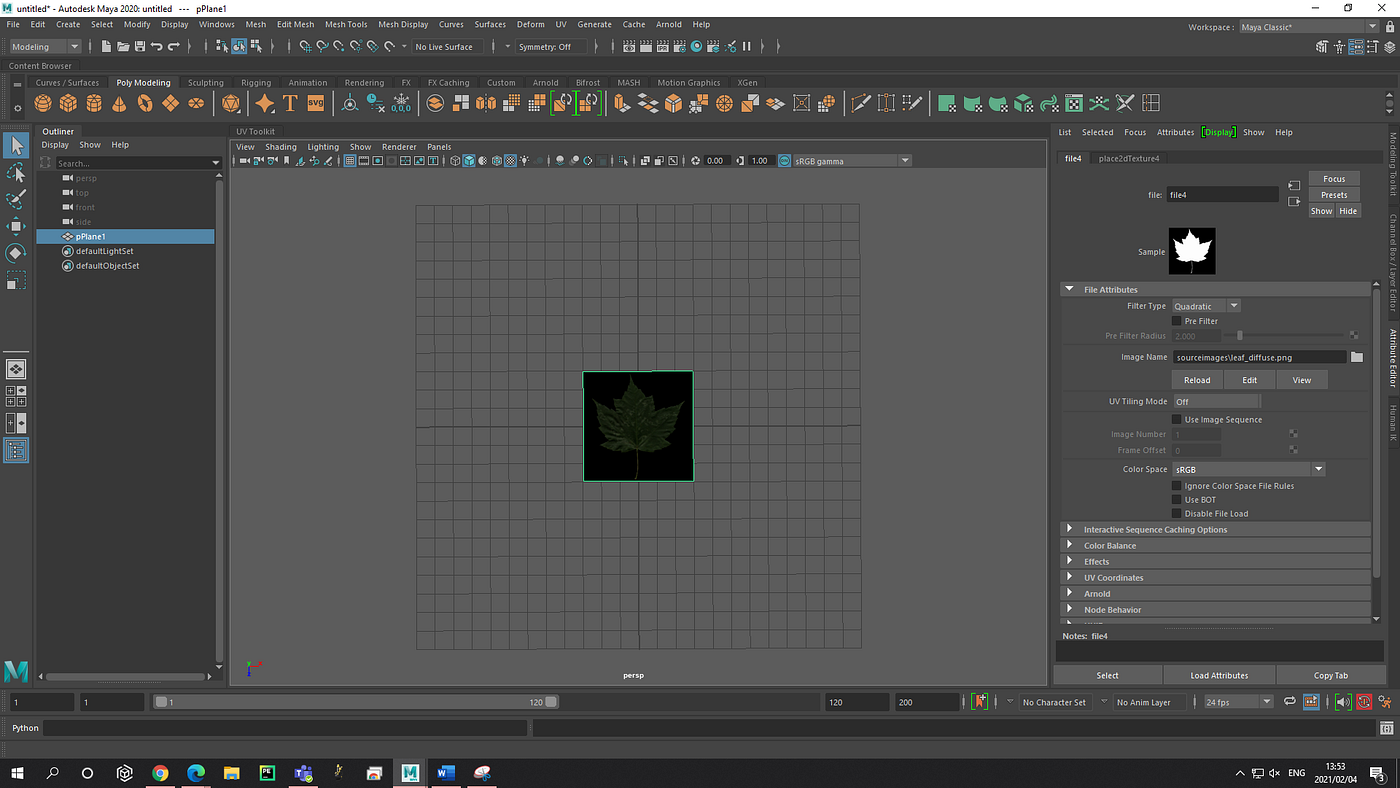Create a polygon sphere from the shelf
Image resolution: width=1400 pixels, height=788 pixels.
pyautogui.click(x=43, y=103)
